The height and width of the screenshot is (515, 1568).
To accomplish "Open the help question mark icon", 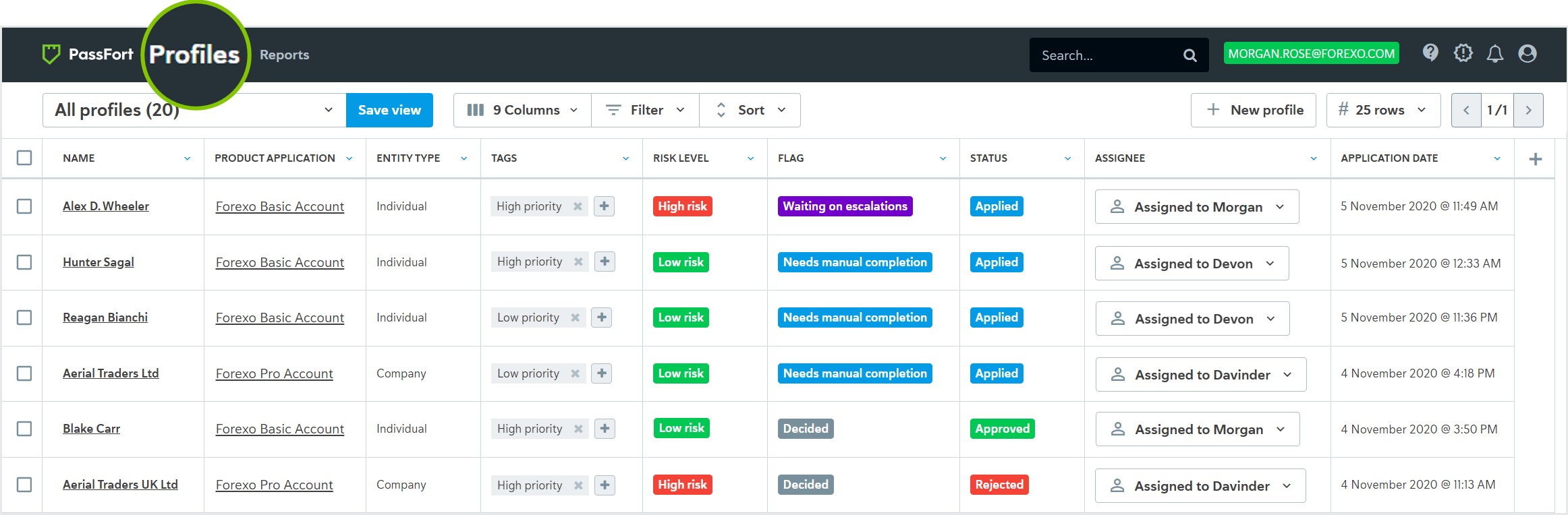I will click(x=1430, y=53).
